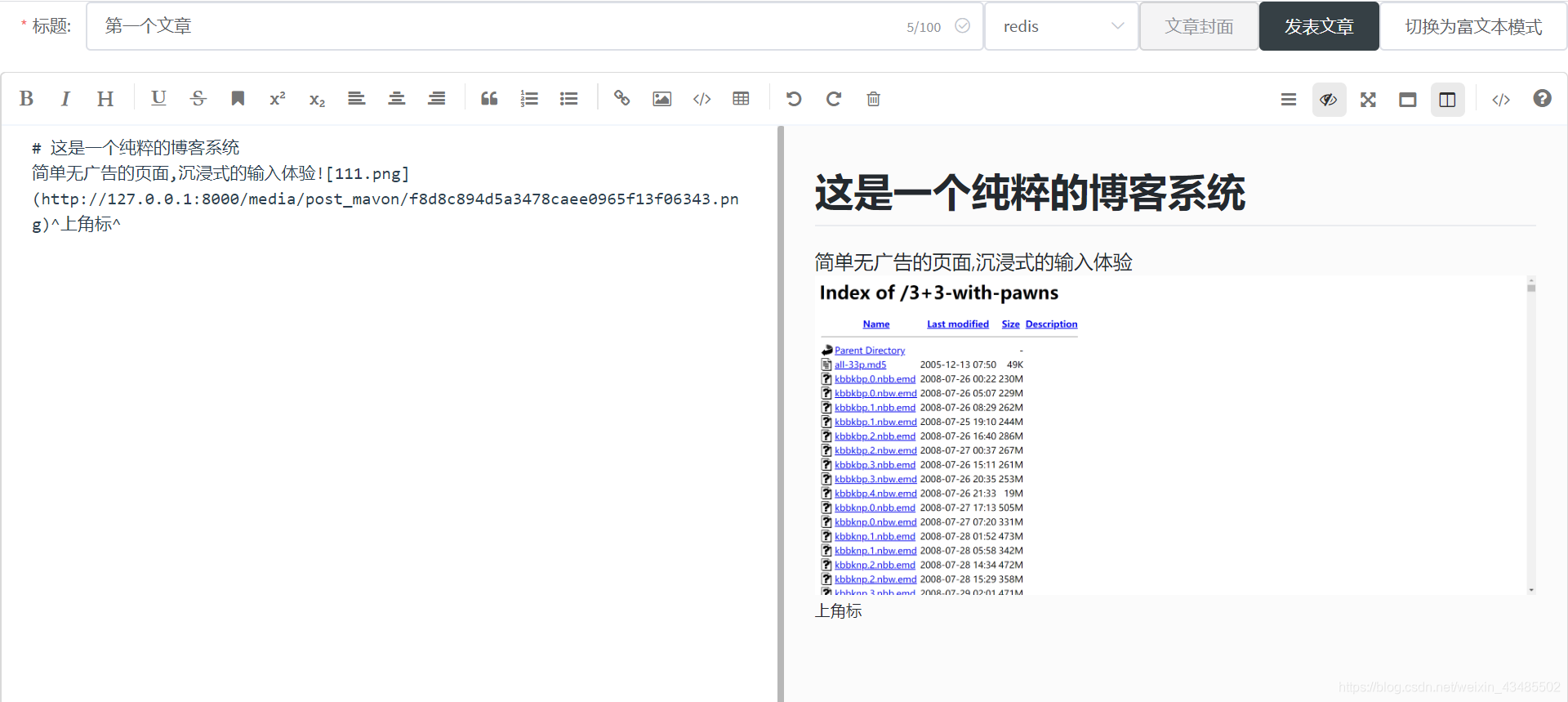Apply underline formatting
This screenshot has width=1568, height=702.
(158, 99)
